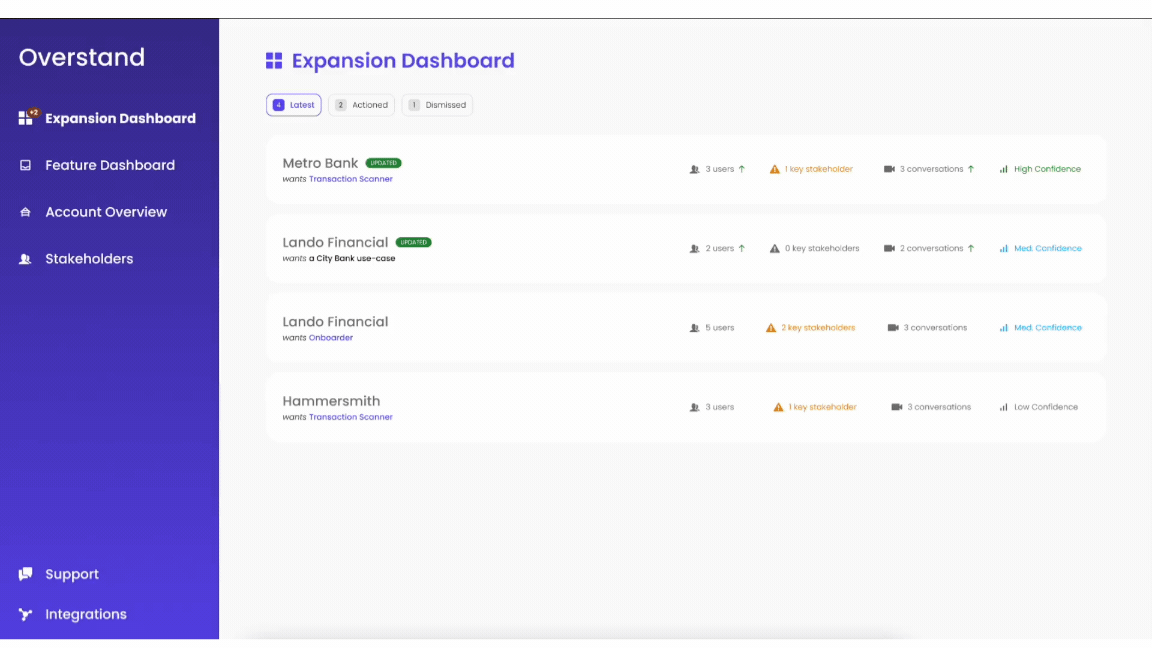This screenshot has width=1152, height=648.
Task: Click the Account Overview building icon
Action: pos(26,212)
